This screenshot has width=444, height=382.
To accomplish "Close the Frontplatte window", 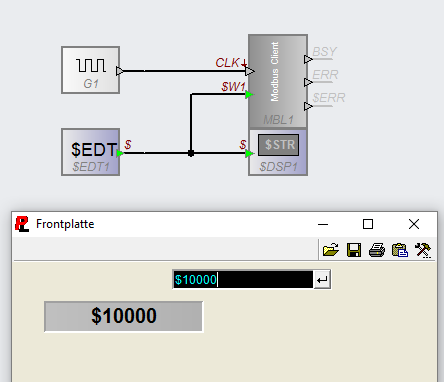I will [414, 224].
